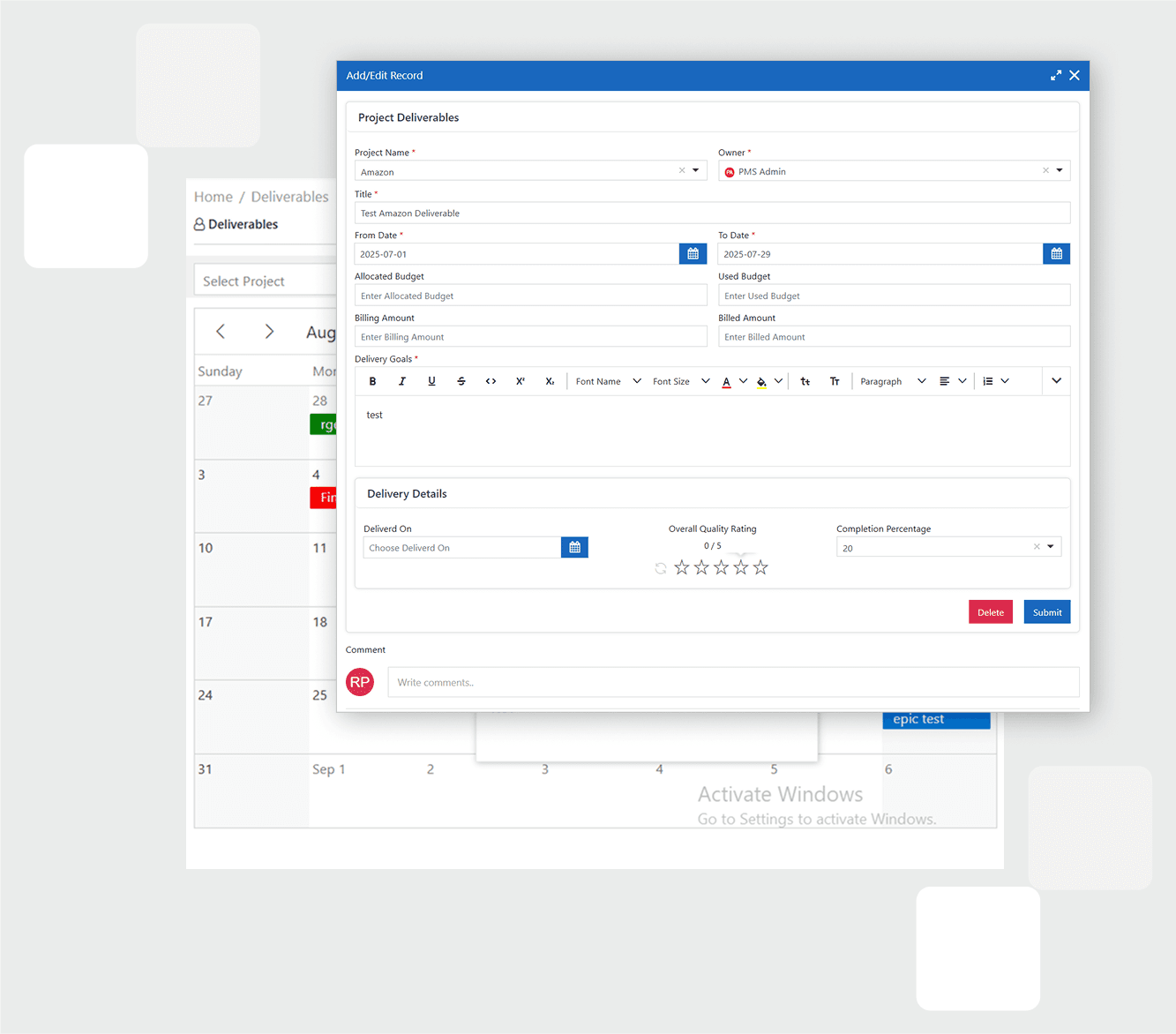Open the alignment options dropdown arrow
Screen dimensions: 1176x1034
click(963, 381)
